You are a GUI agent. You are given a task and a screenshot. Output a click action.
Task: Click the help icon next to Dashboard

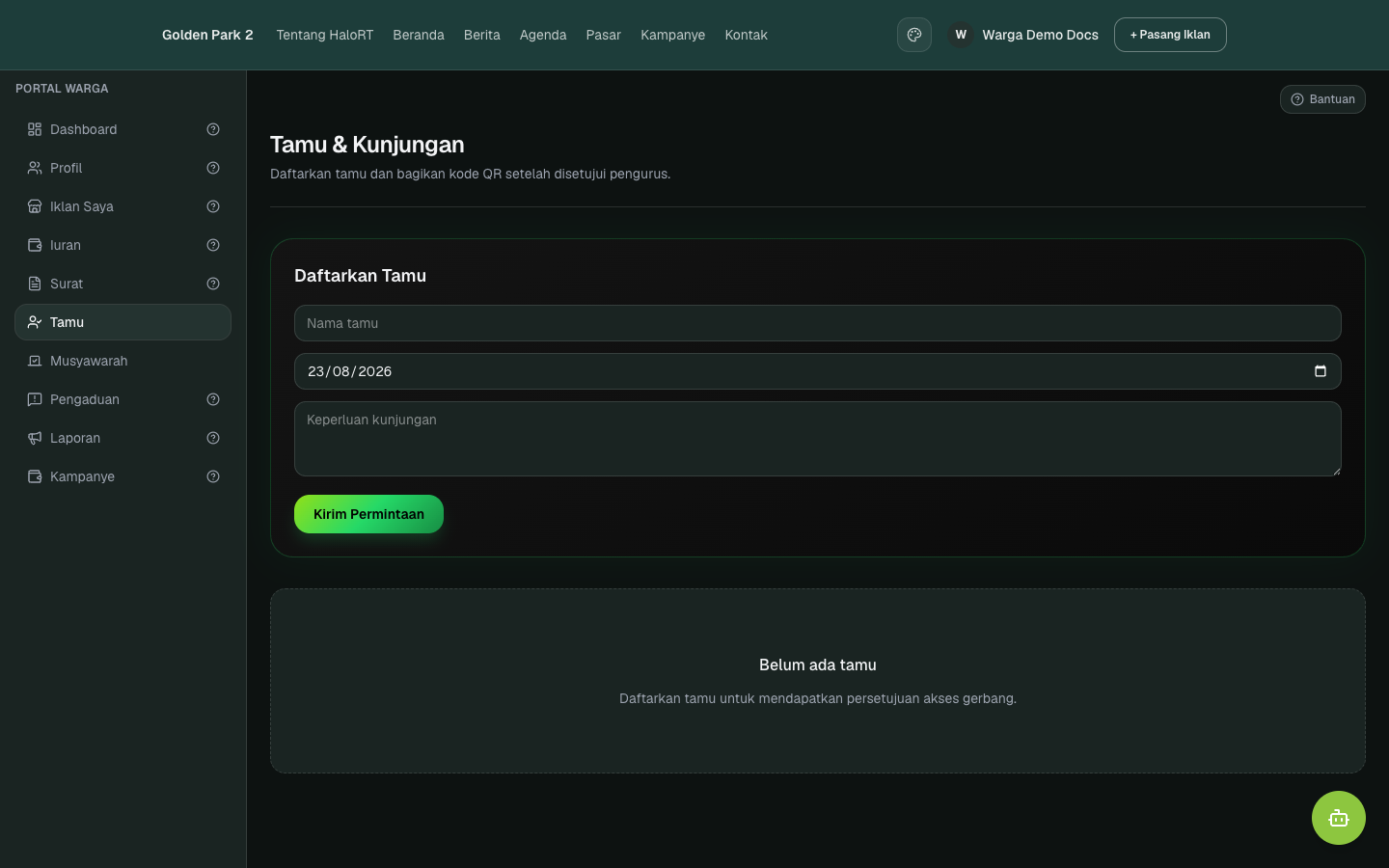click(213, 129)
